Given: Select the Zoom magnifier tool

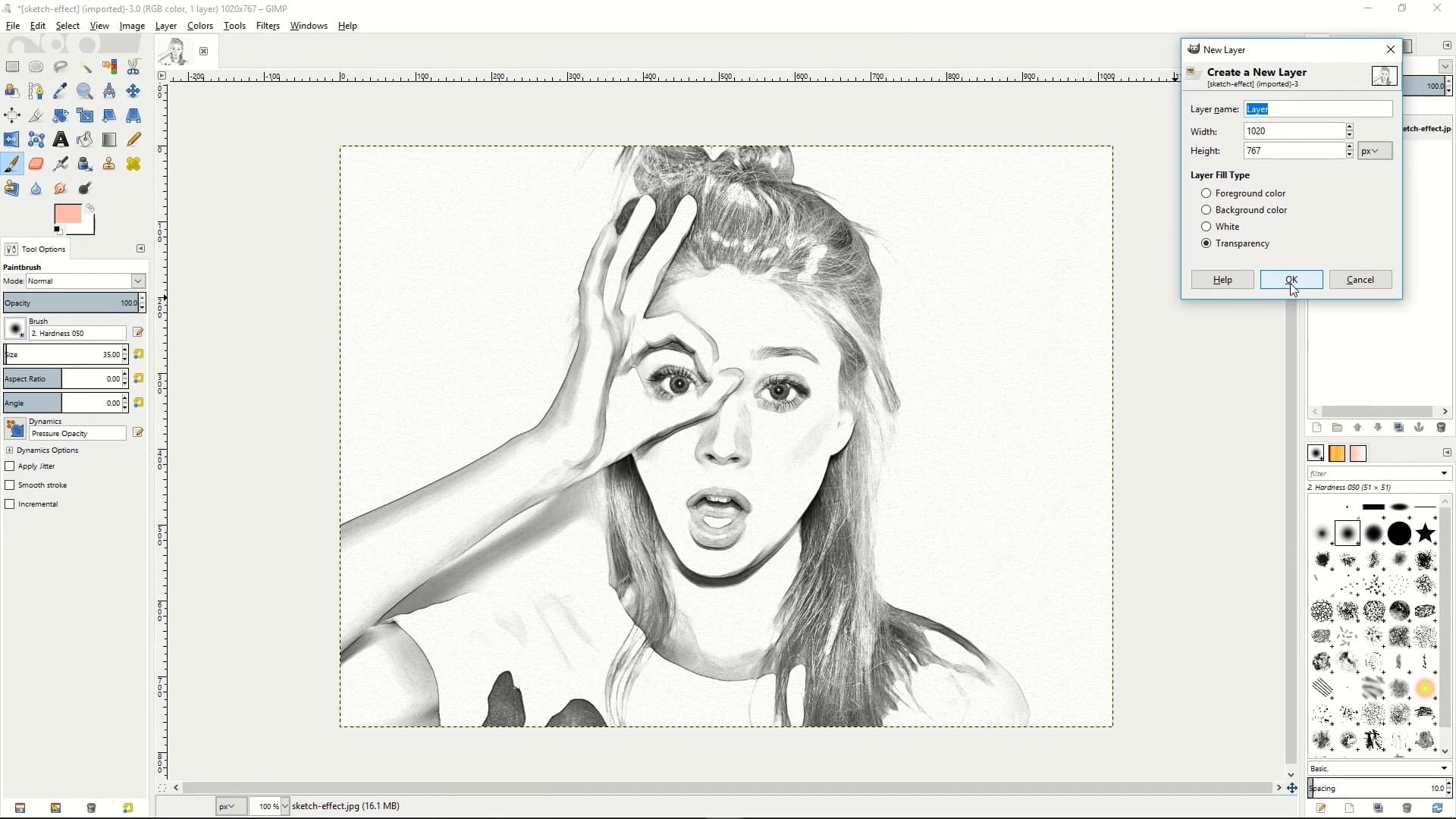Looking at the screenshot, I should point(85,91).
